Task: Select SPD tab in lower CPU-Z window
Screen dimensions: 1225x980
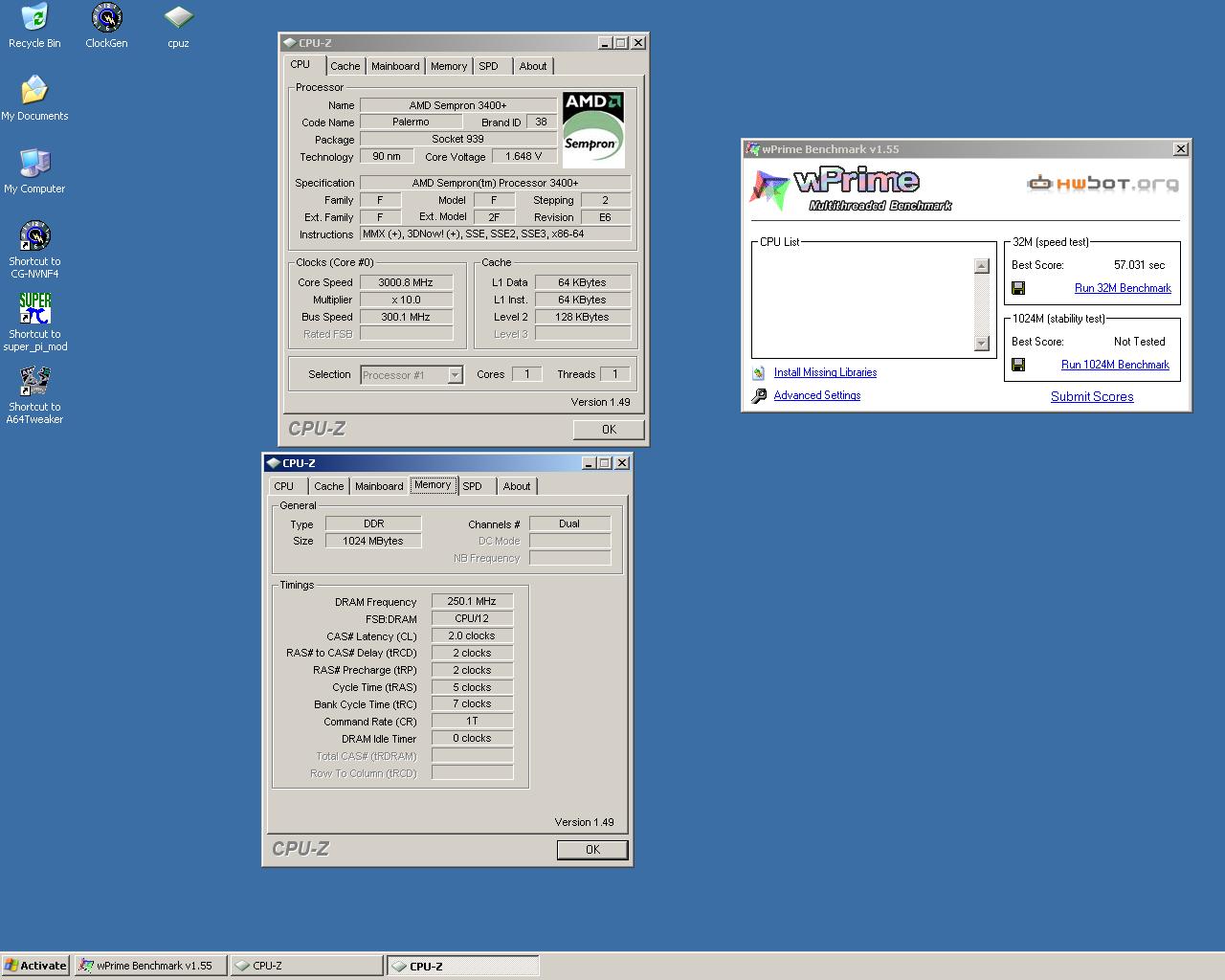Action: 473,486
